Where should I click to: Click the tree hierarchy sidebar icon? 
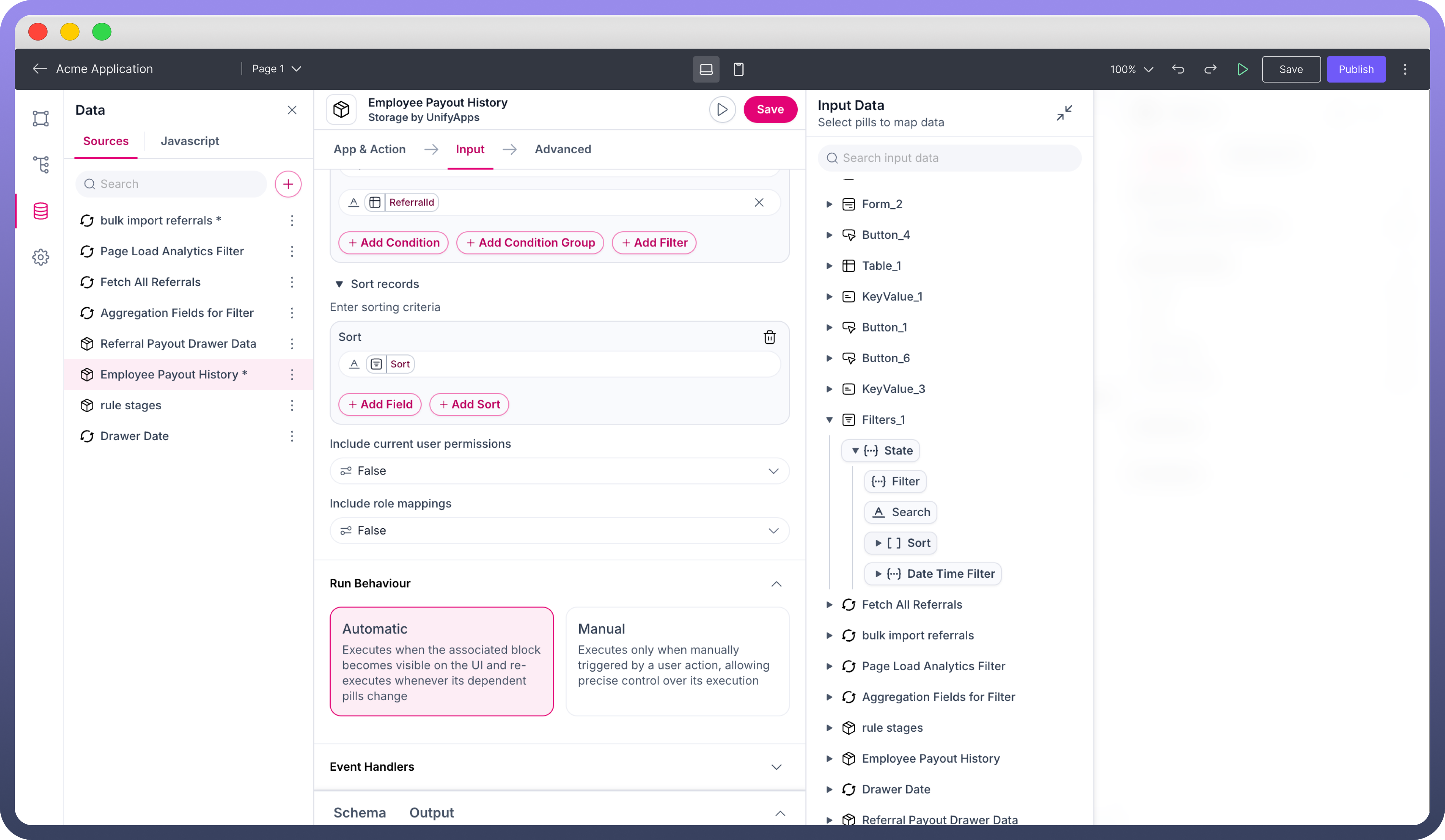click(x=41, y=165)
